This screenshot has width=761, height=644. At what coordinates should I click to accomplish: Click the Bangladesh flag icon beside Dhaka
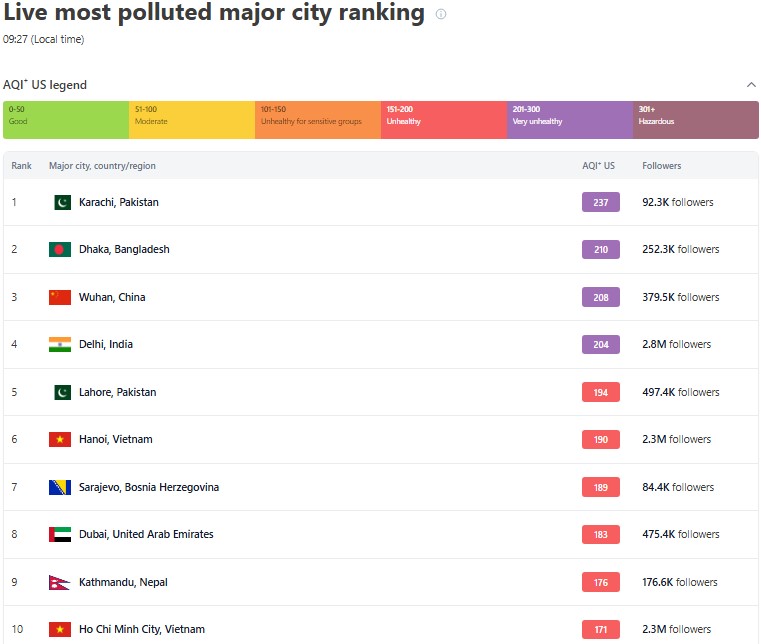click(x=60, y=249)
